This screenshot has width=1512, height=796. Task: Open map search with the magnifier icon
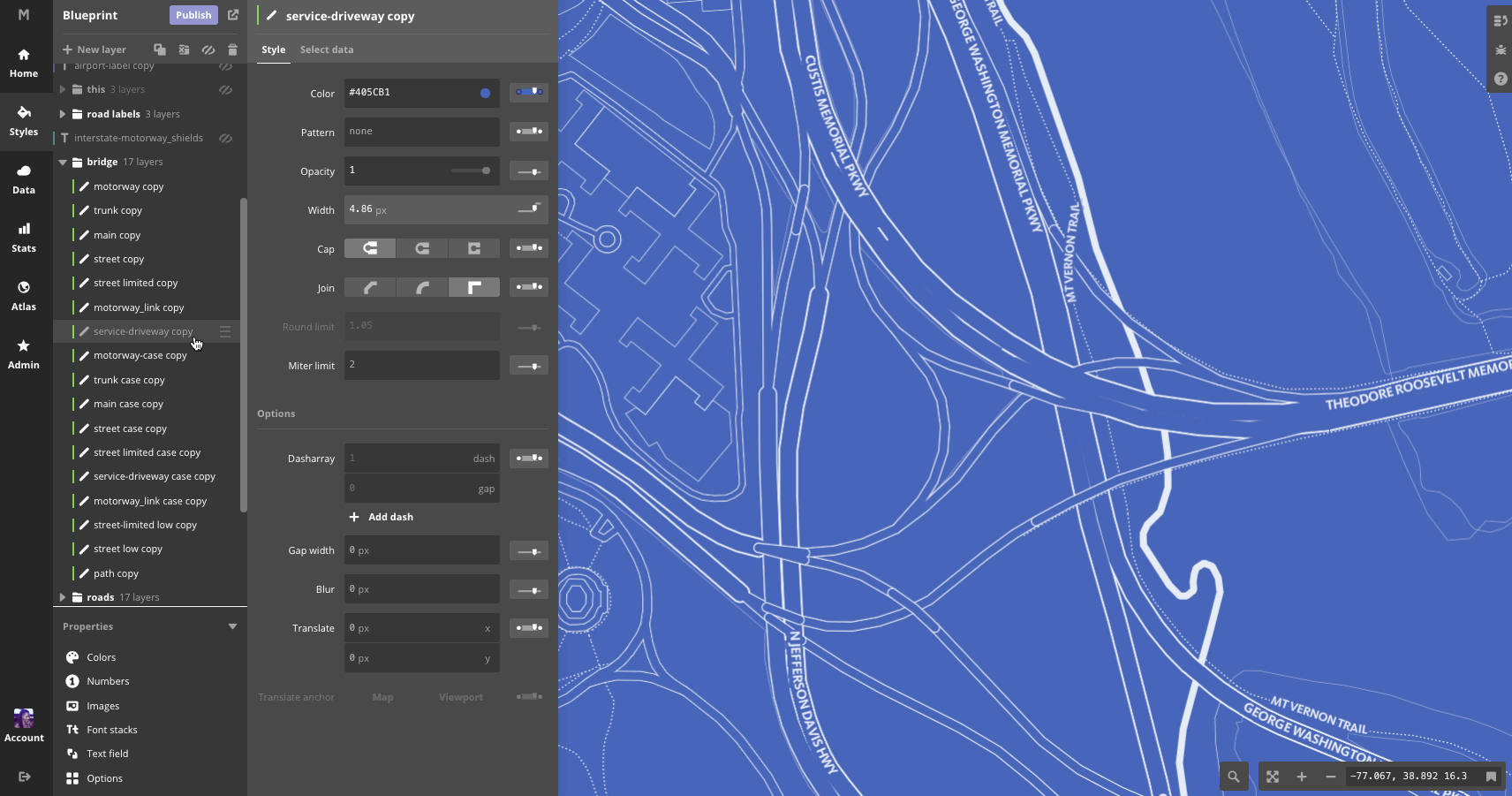pyautogui.click(x=1233, y=777)
